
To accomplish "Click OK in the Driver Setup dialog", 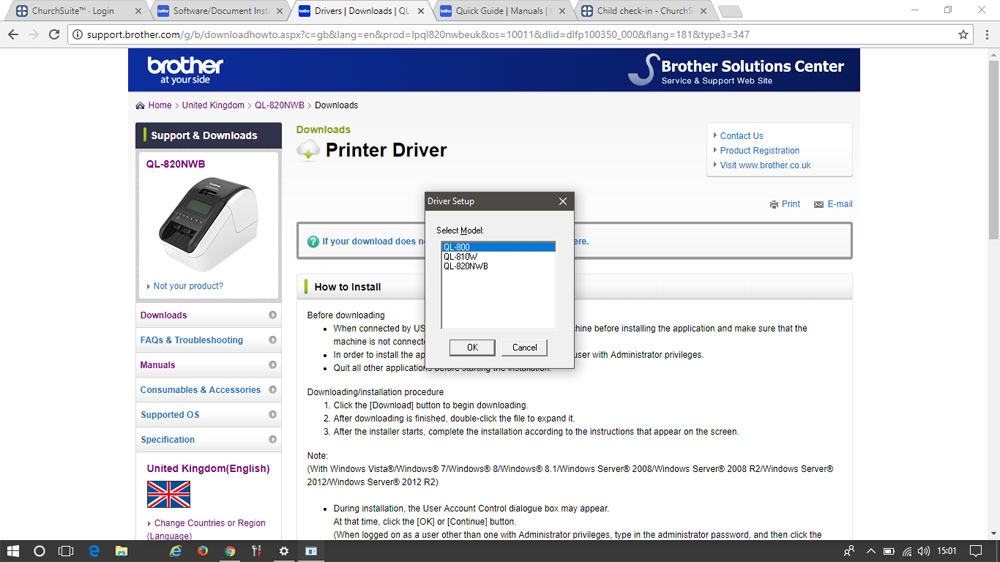I will (472, 348).
